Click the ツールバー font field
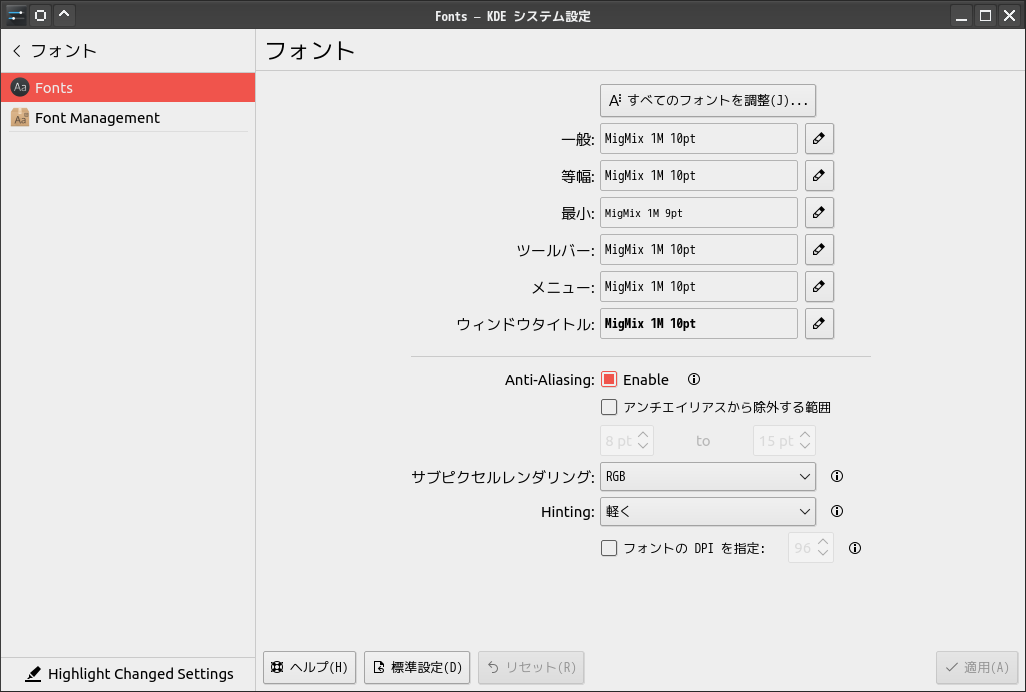The height and width of the screenshot is (692, 1026). click(x=699, y=249)
